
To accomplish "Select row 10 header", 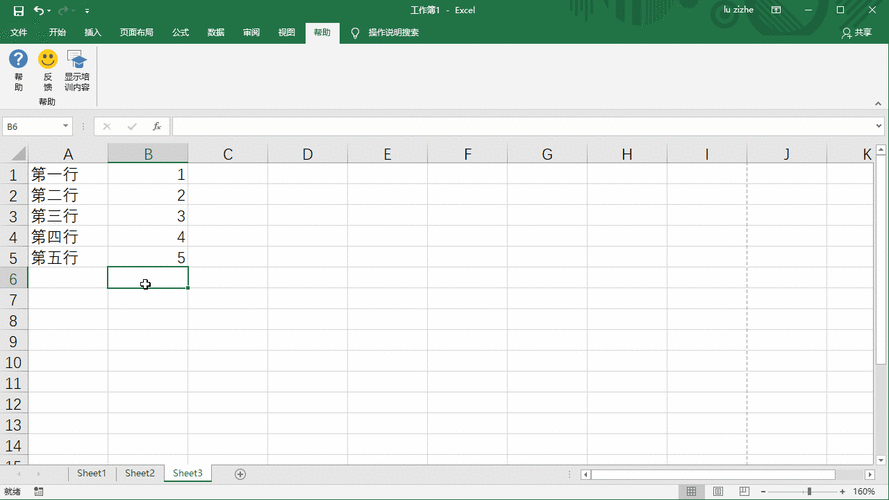I will [14, 362].
